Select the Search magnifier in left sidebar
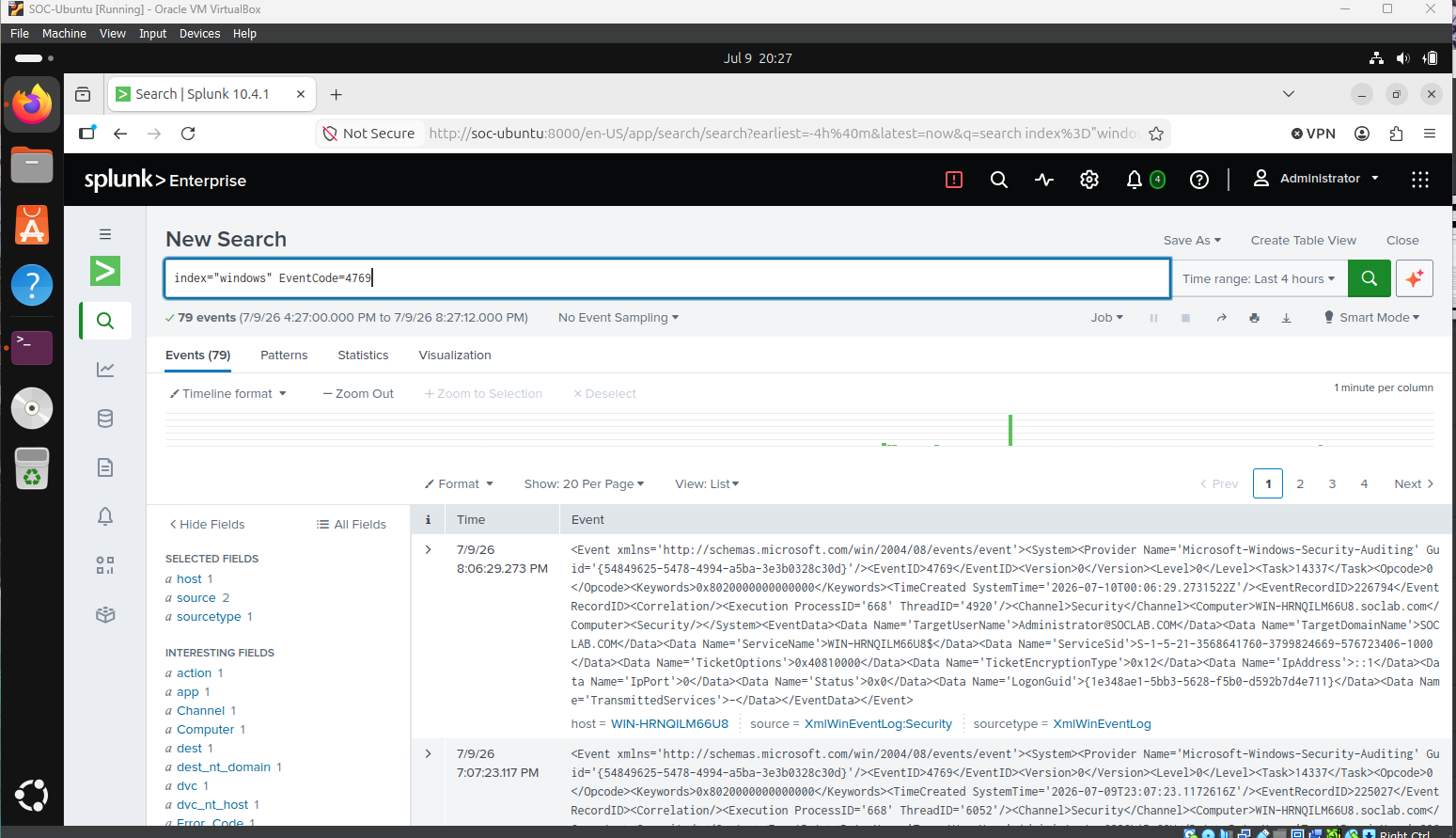 click(105, 321)
